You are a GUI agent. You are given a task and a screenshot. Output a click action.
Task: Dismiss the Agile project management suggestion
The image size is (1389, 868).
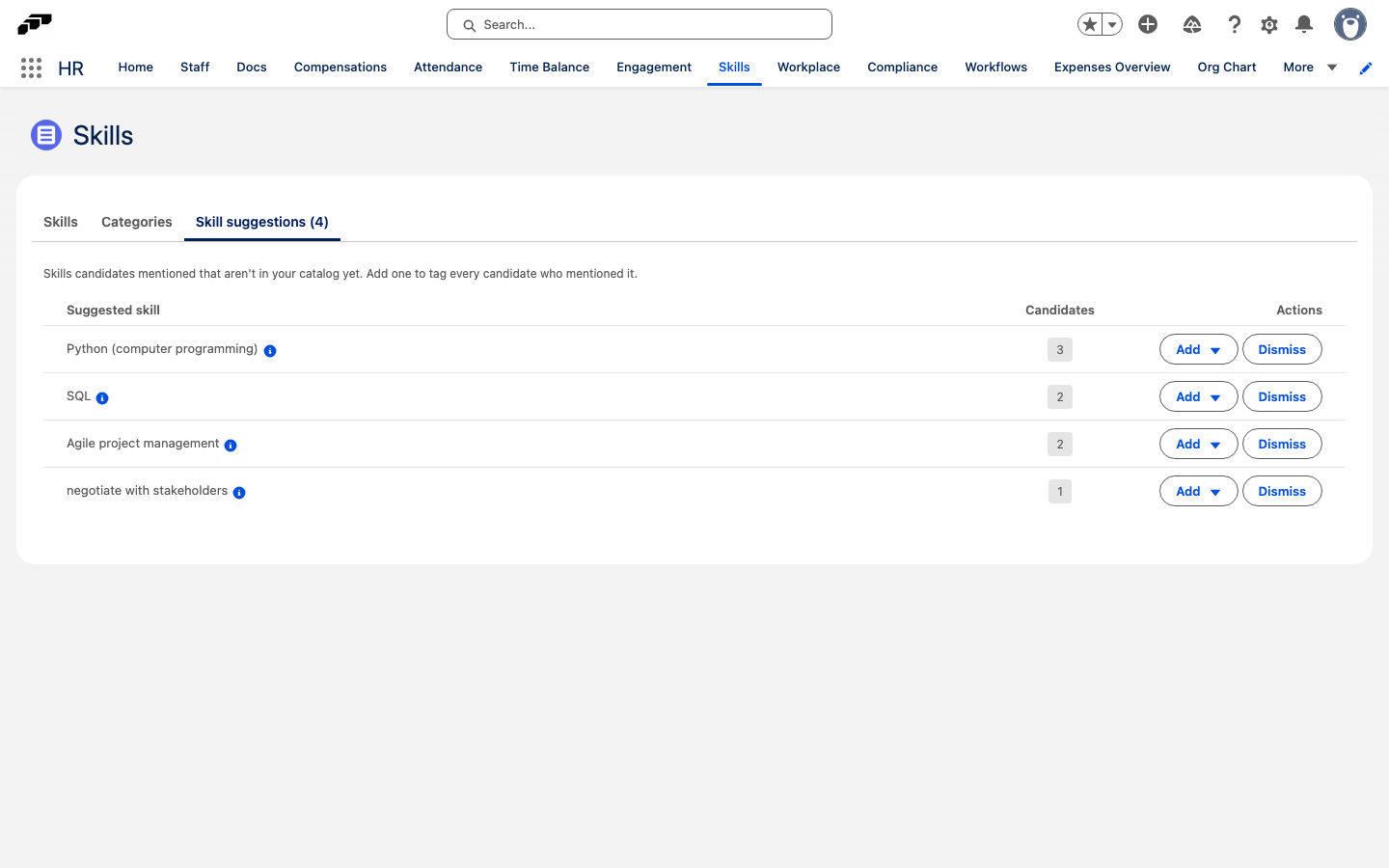1282,444
